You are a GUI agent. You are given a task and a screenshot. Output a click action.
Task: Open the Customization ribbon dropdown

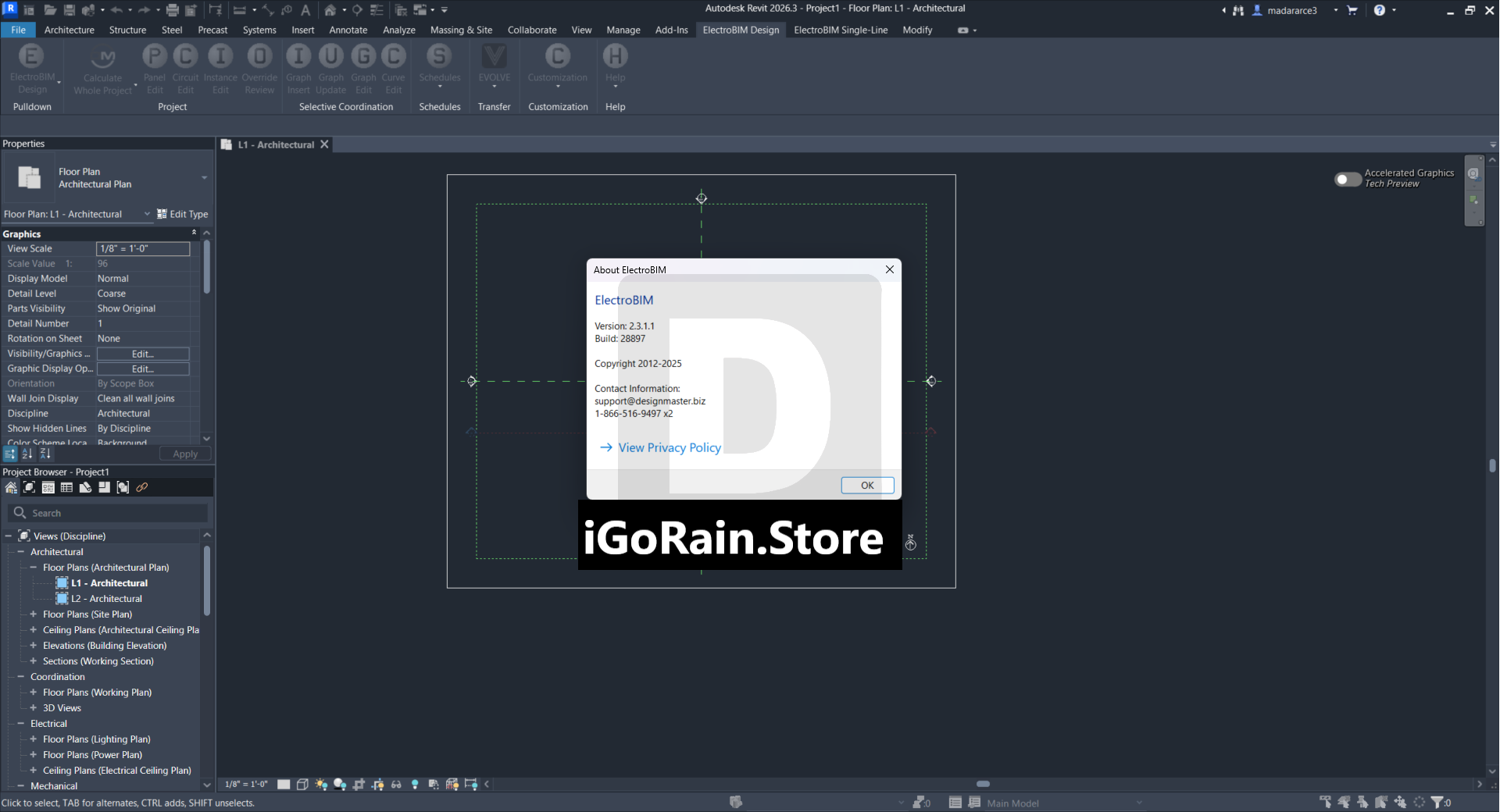point(558,66)
